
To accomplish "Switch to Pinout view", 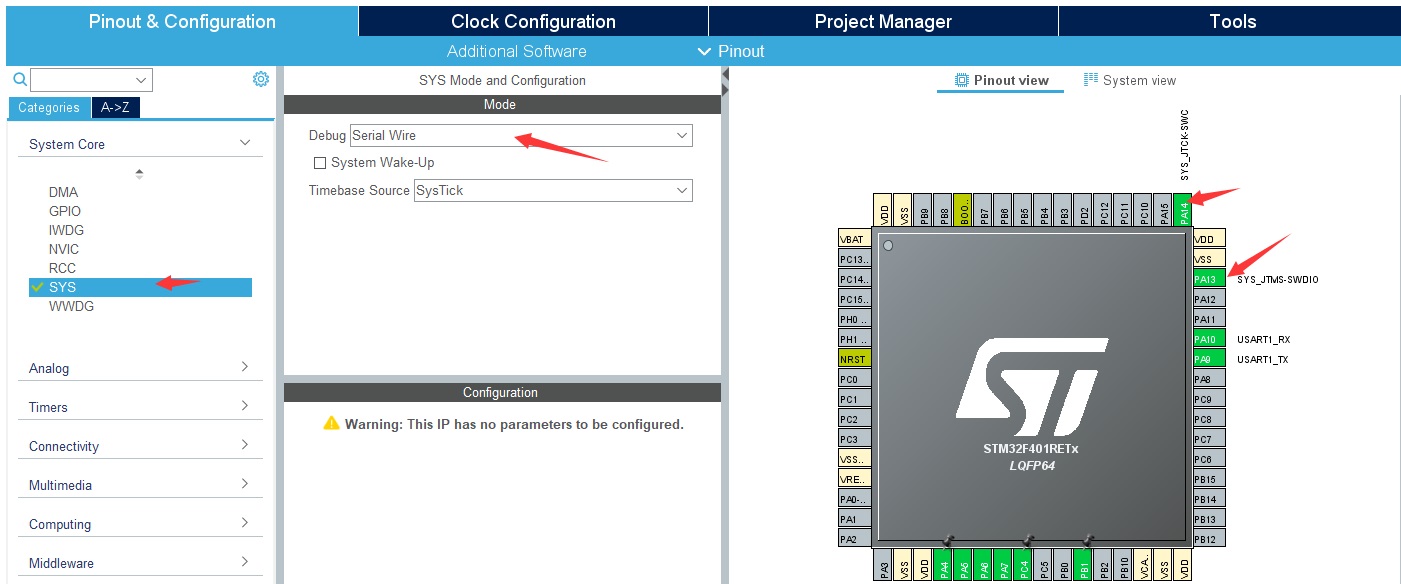I will tap(1000, 80).
